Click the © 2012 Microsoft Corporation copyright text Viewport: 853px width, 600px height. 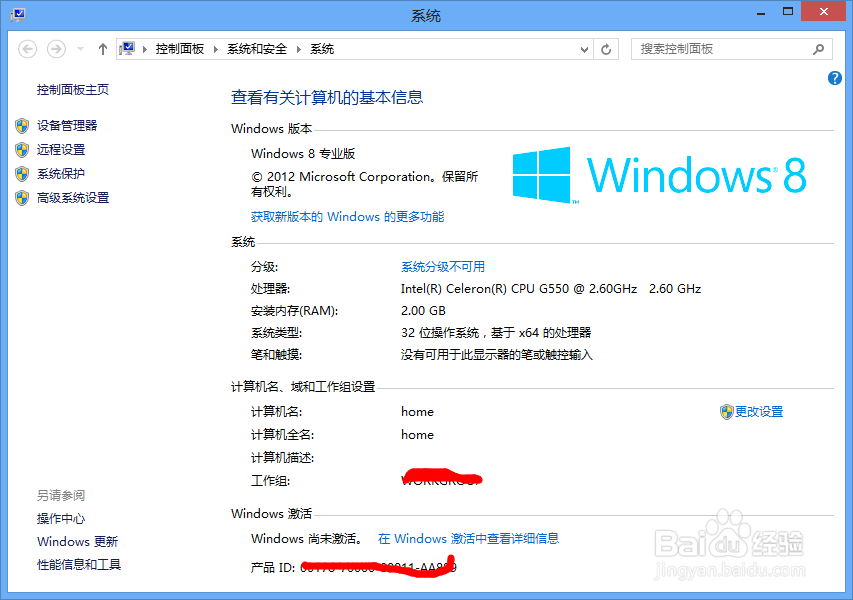pos(364,184)
